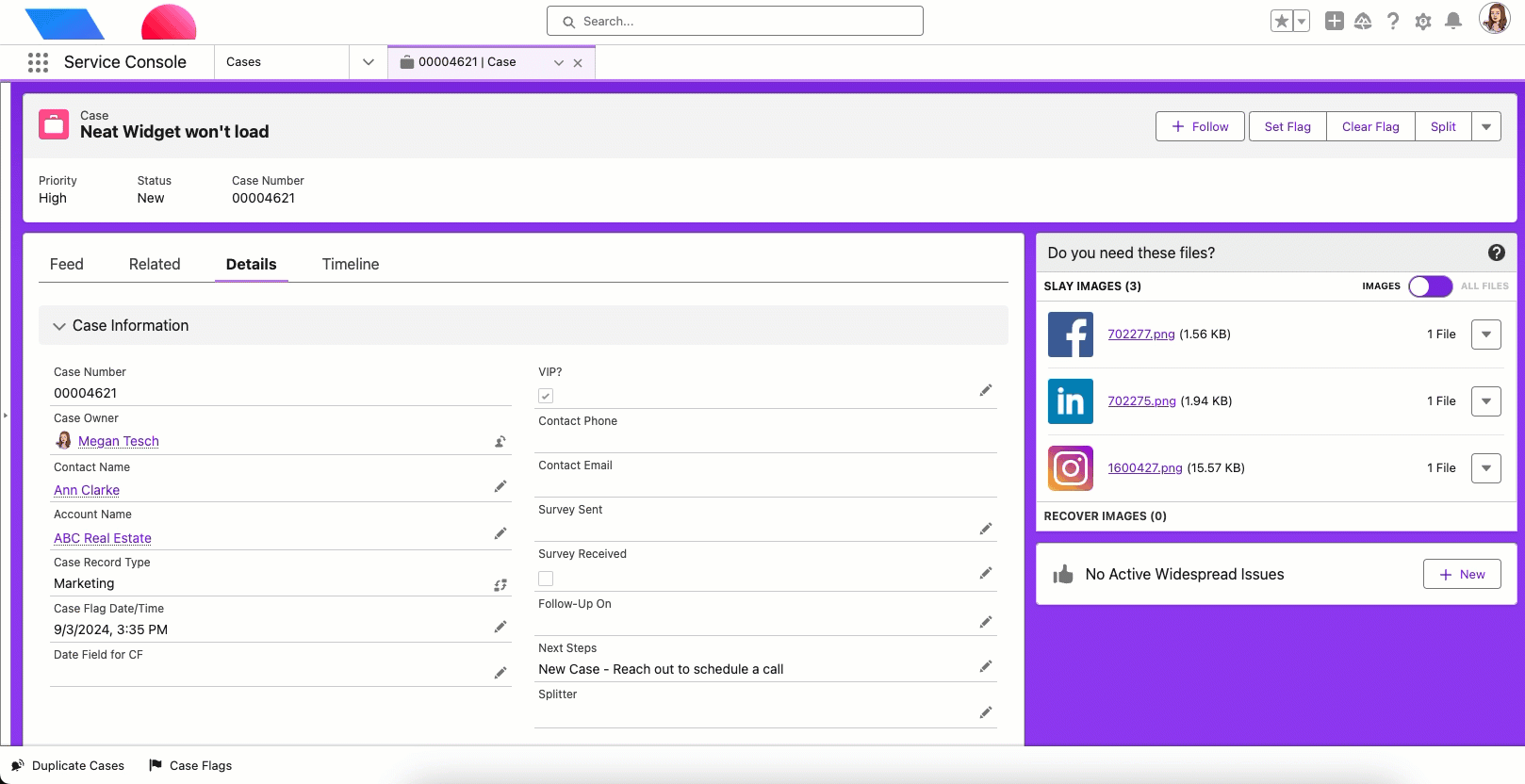Open the 702275.png file link
This screenshot has width=1525, height=784.
click(1141, 401)
